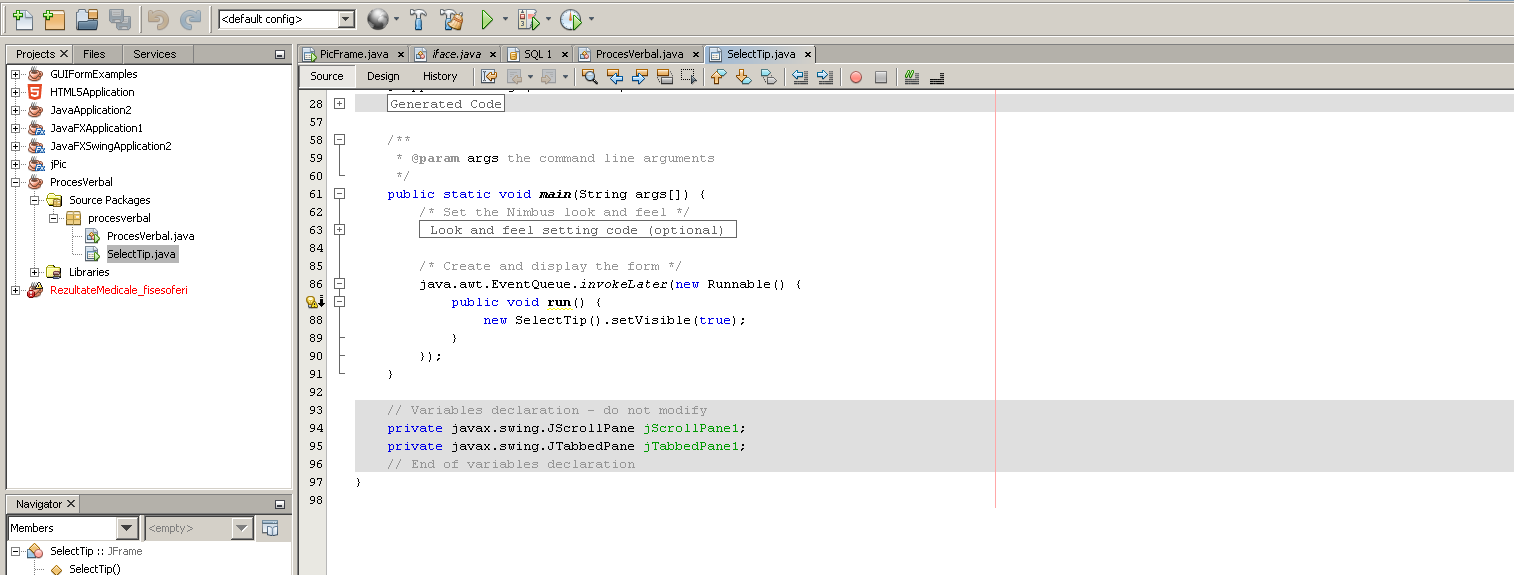Select SelectTip.java in Projects tree

pos(141,254)
